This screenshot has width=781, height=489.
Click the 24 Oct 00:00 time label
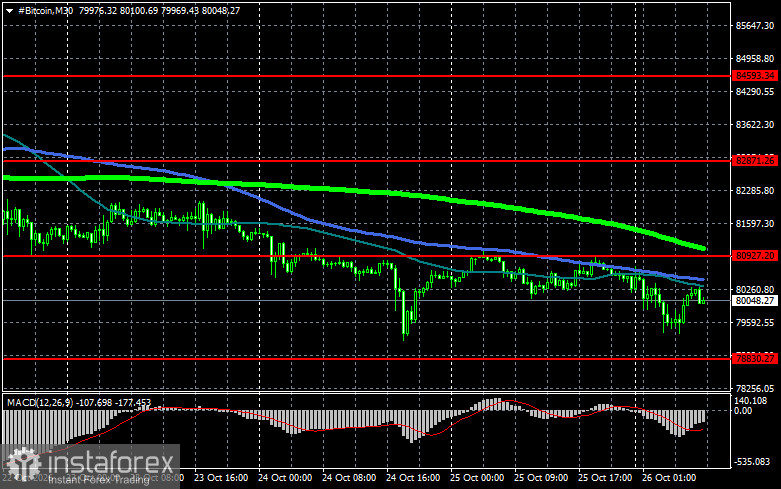tap(285, 478)
